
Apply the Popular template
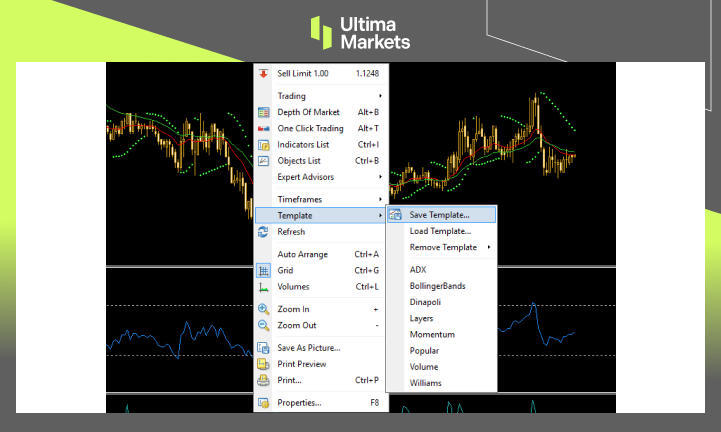(x=441, y=351)
